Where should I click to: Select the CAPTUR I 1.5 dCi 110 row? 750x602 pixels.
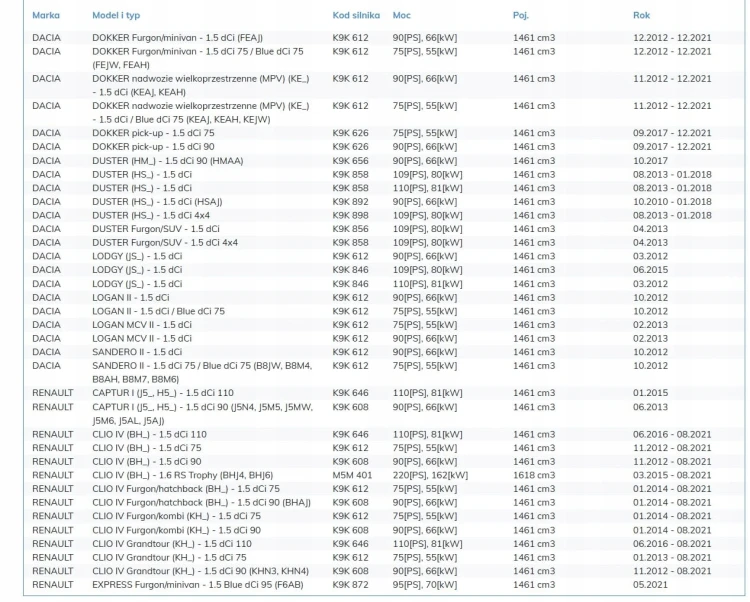click(384, 393)
